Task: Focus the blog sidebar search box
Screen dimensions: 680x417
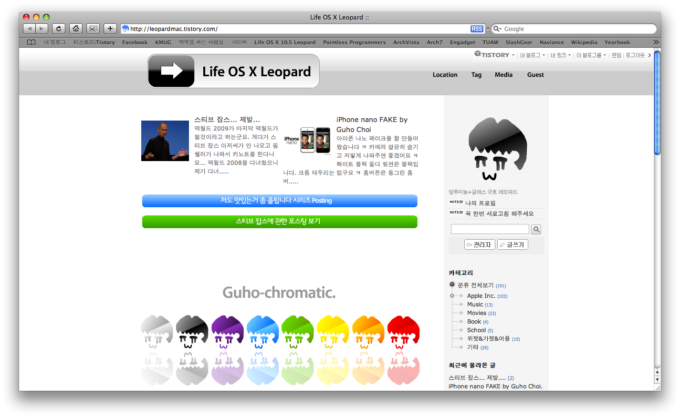Action: click(x=490, y=229)
